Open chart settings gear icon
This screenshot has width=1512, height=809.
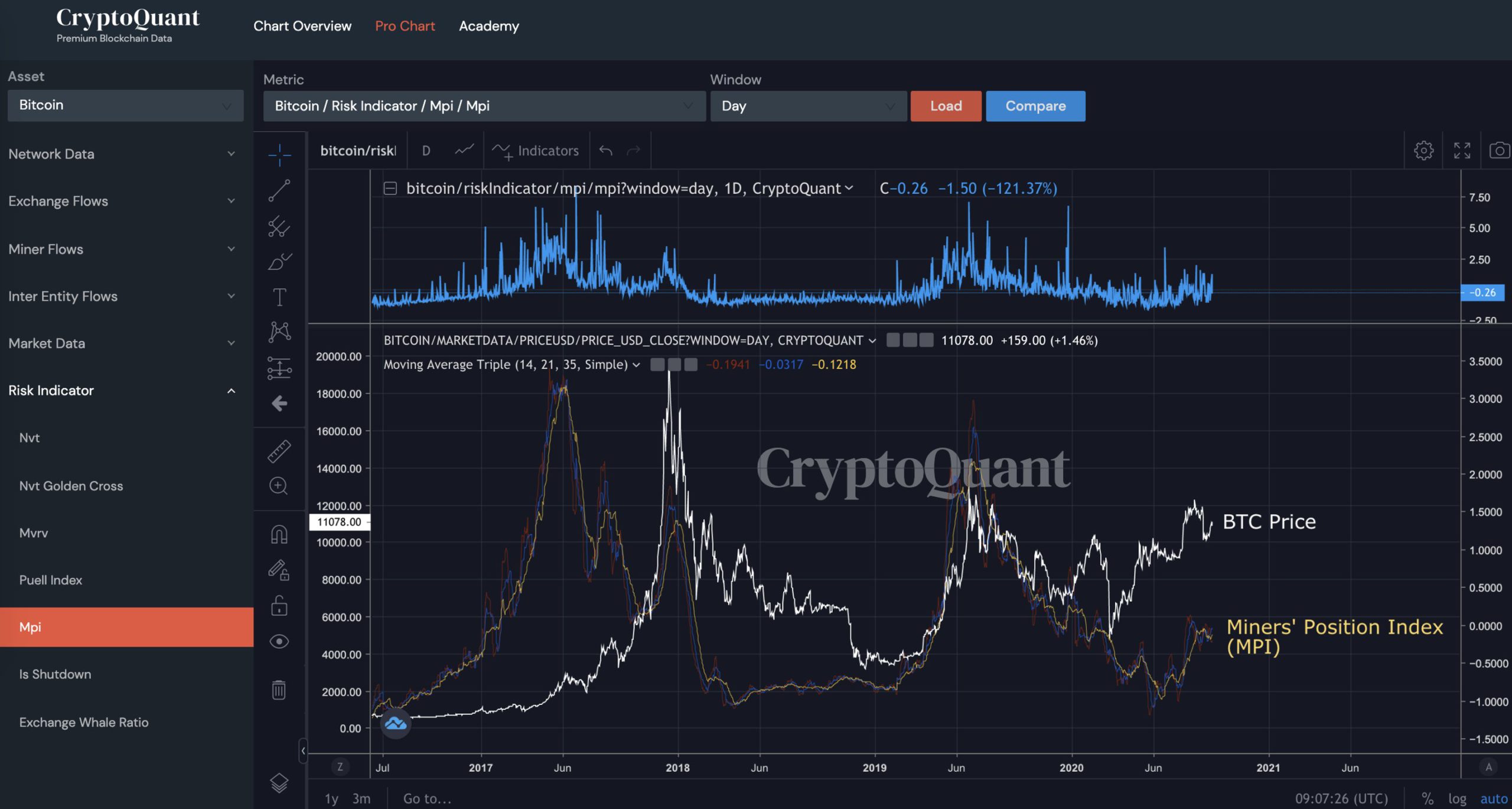click(x=1423, y=151)
